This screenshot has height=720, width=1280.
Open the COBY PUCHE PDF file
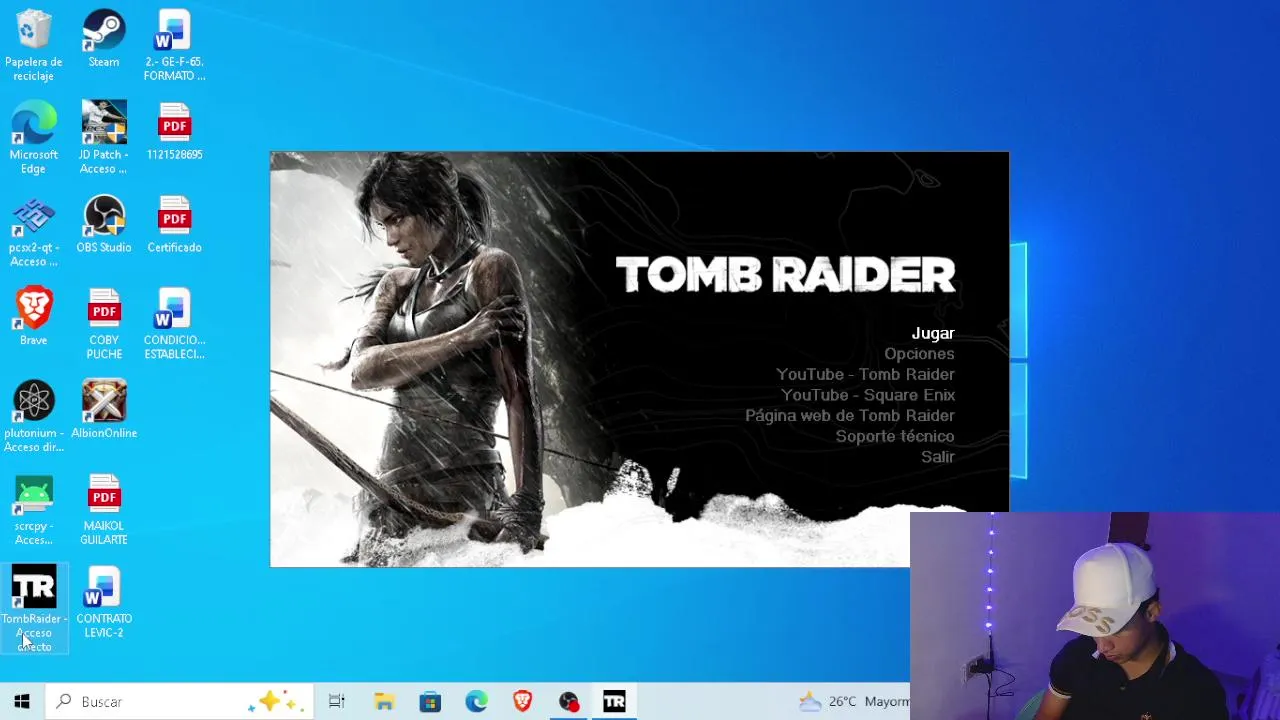pyautogui.click(x=104, y=324)
